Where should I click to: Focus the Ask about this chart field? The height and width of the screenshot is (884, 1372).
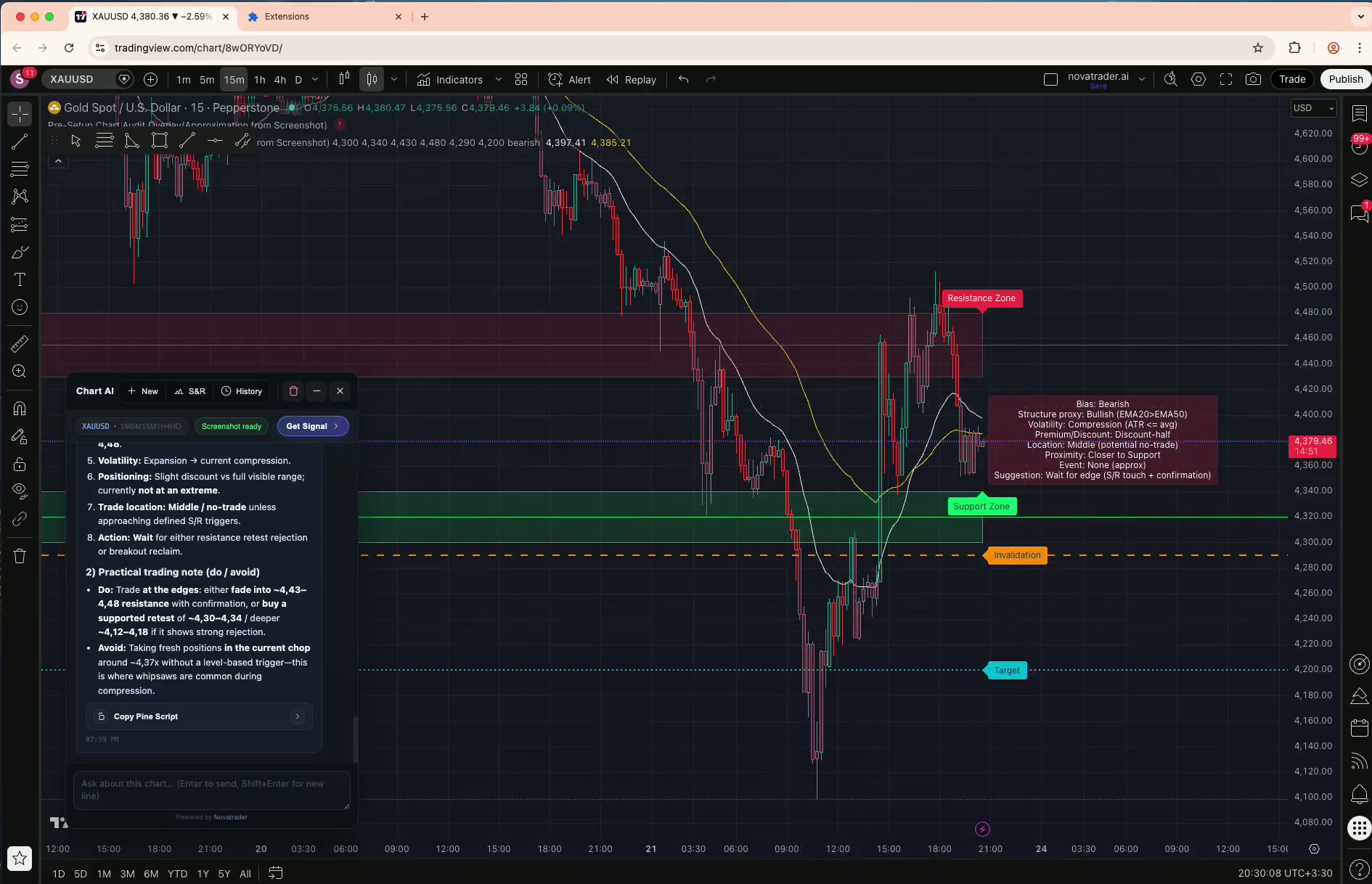[212, 790]
